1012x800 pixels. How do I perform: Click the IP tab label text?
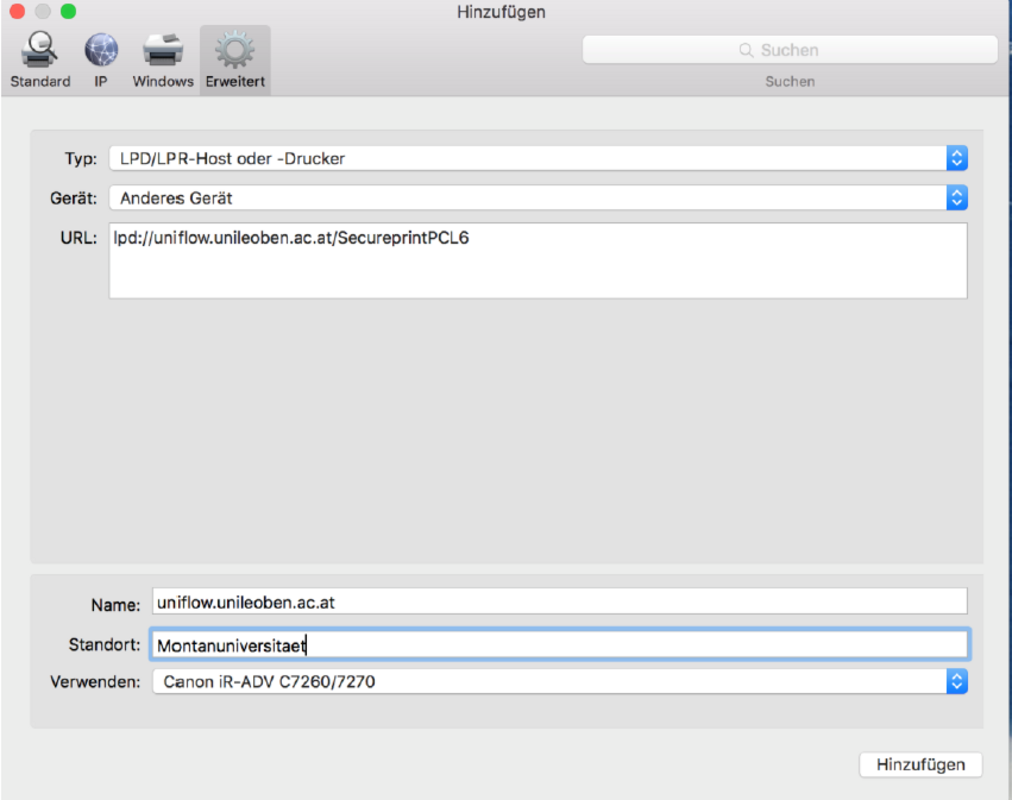[x=101, y=82]
